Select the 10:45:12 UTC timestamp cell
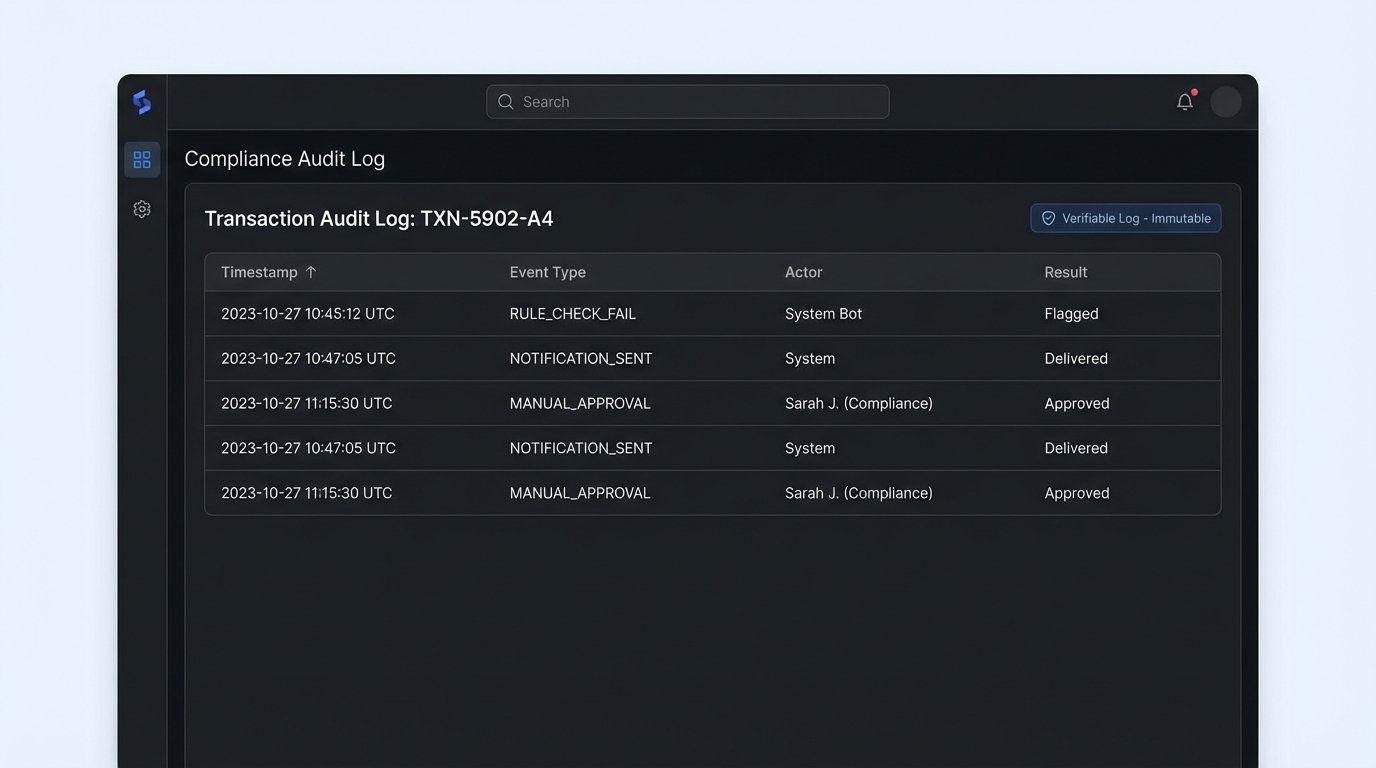This screenshot has height=768, width=1376. pos(307,314)
